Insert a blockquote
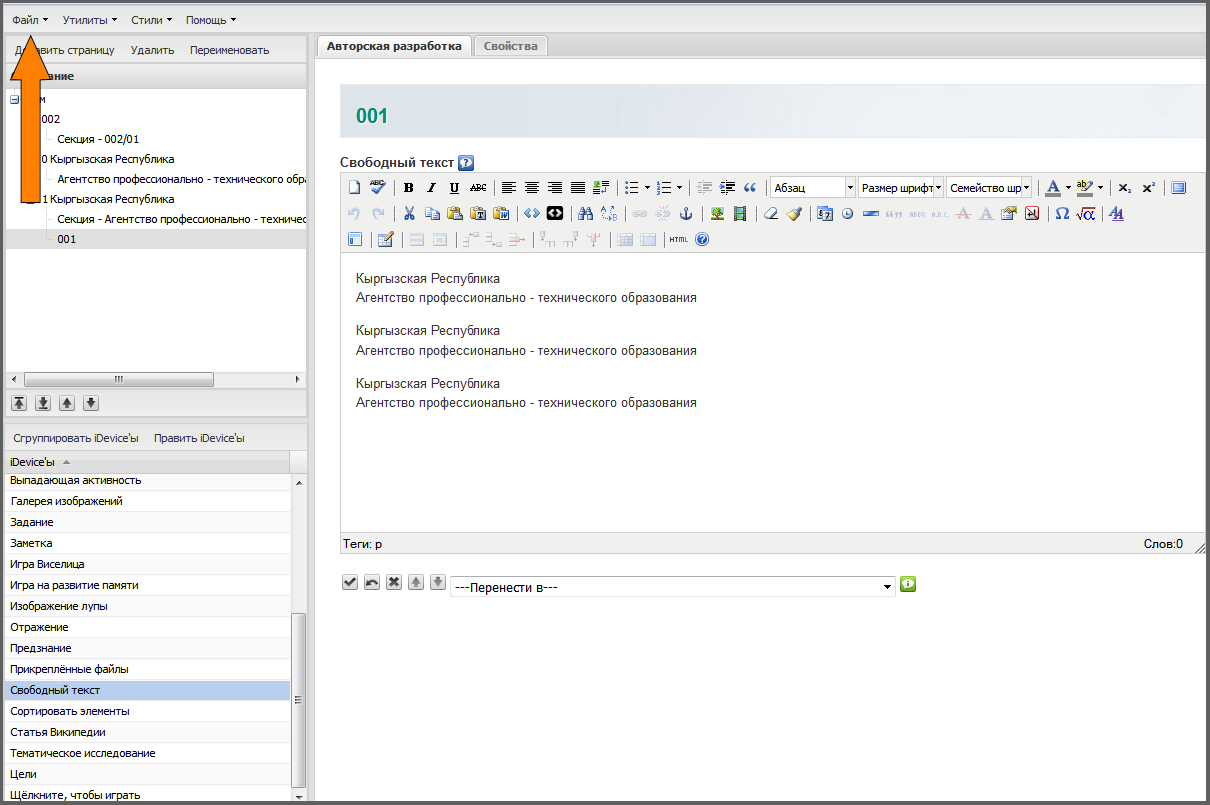This screenshot has height=805, width=1210. 750,188
